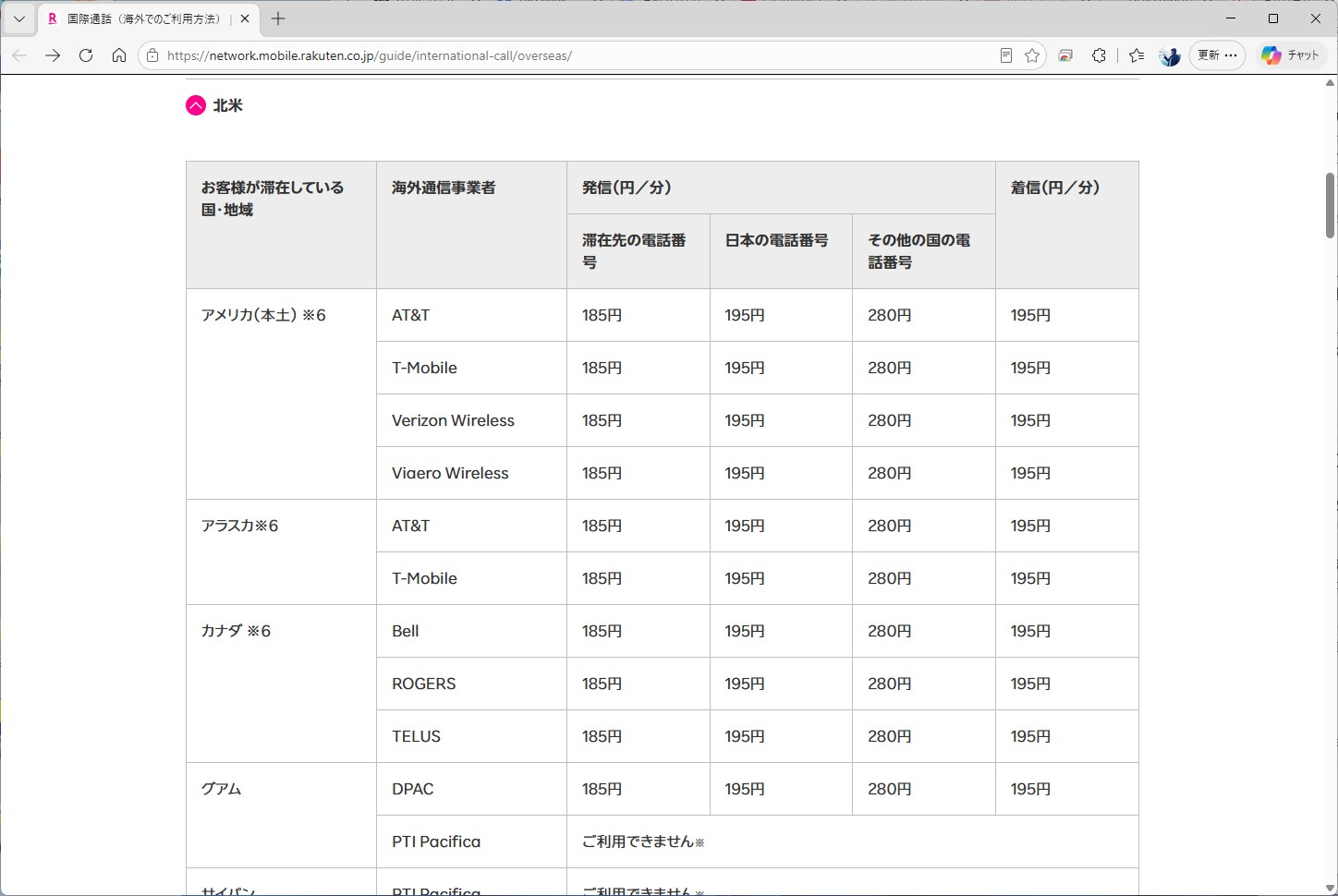The image size is (1338, 896).
Task: Click the お客様が滞在している国・地域 header
Action: click(281, 225)
